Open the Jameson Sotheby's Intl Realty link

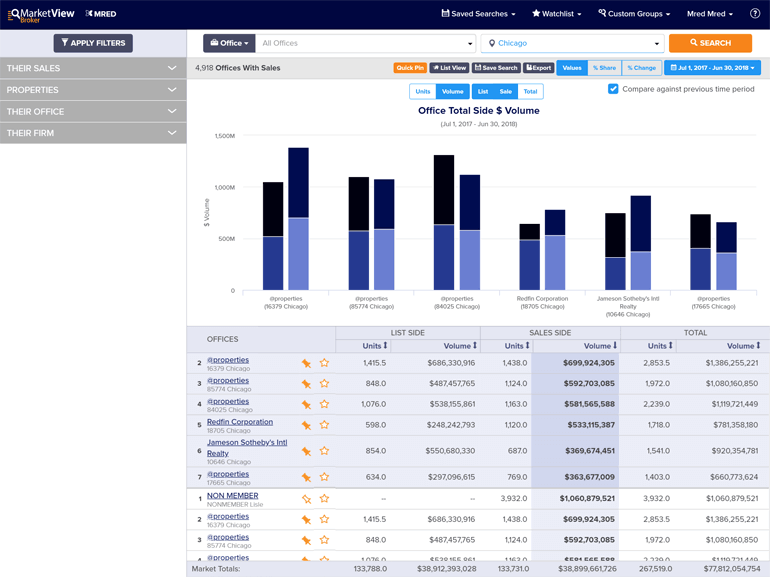(247, 448)
